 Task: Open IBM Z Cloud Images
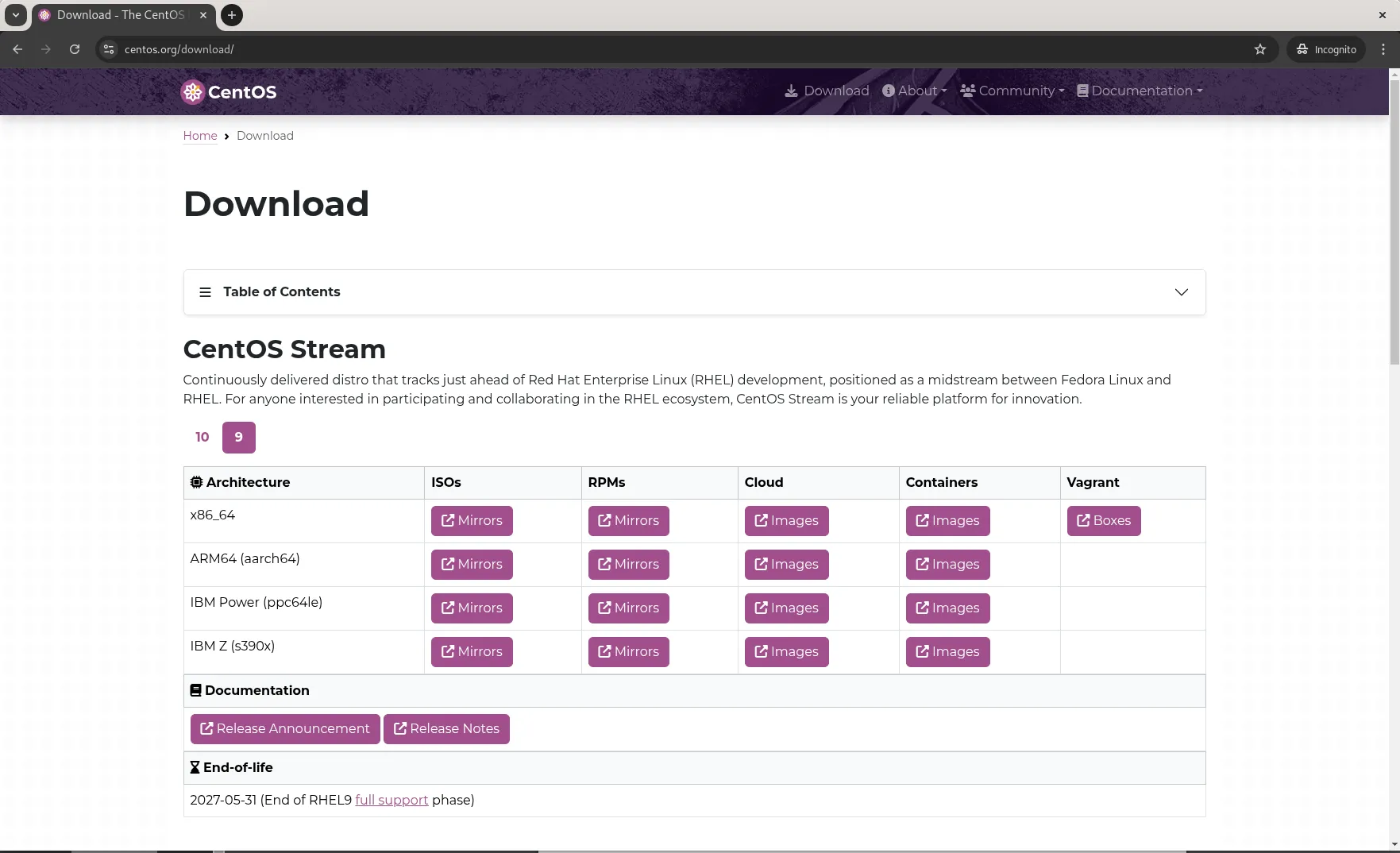click(787, 652)
